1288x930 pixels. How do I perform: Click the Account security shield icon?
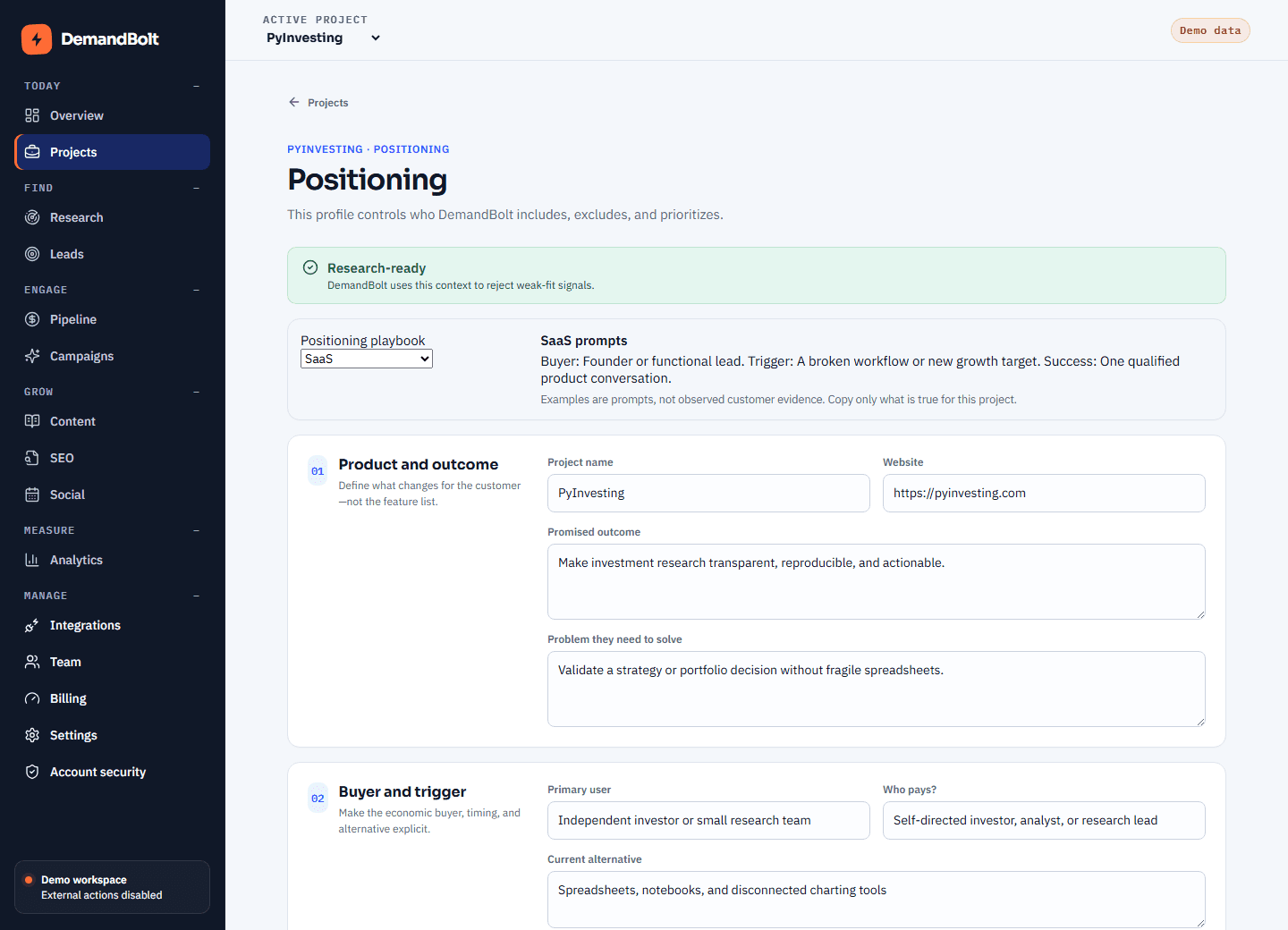pyautogui.click(x=32, y=772)
